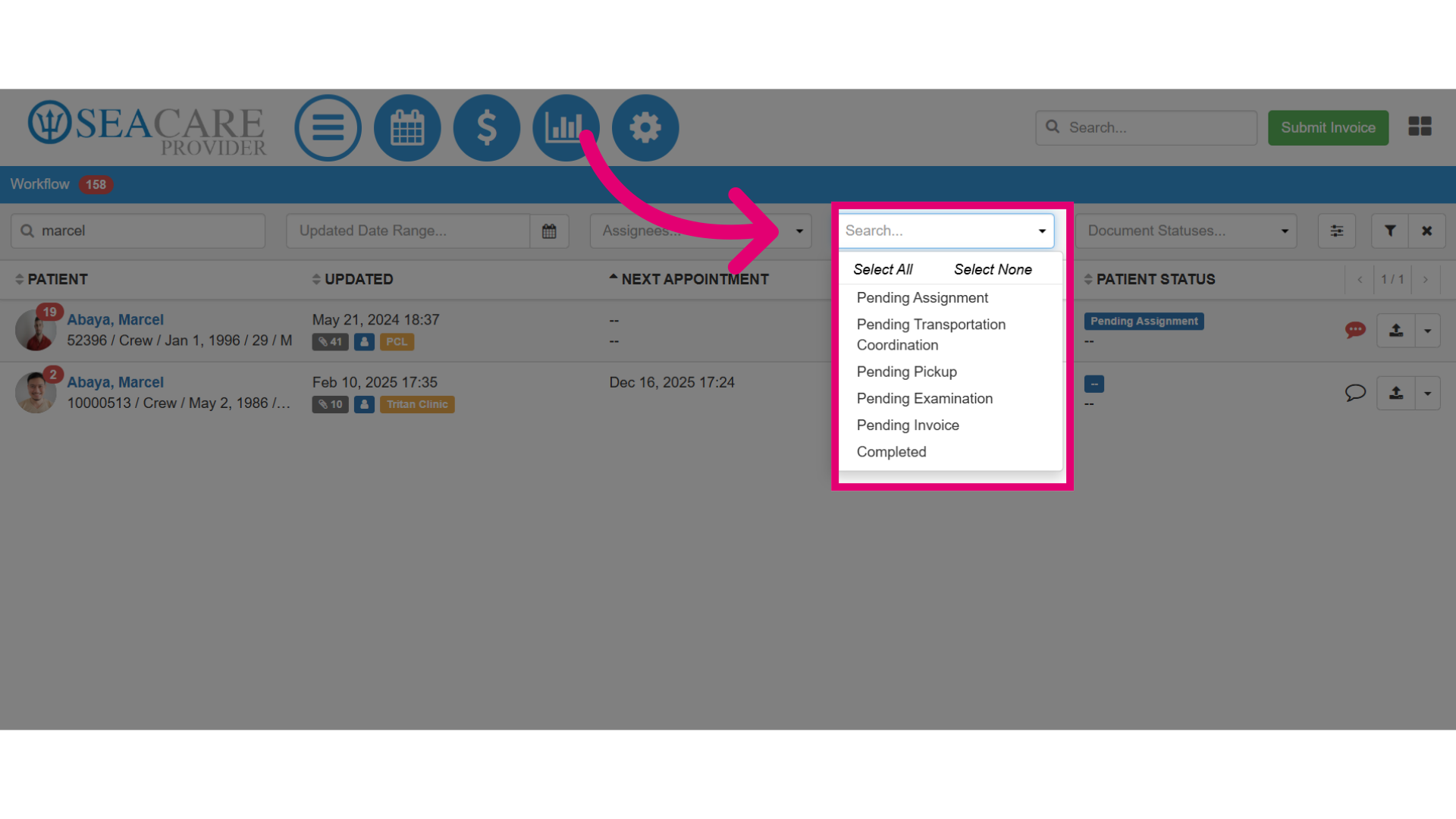Open chat bubble for patient 10000513
Screen dimensions: 1456x819
1355,393
